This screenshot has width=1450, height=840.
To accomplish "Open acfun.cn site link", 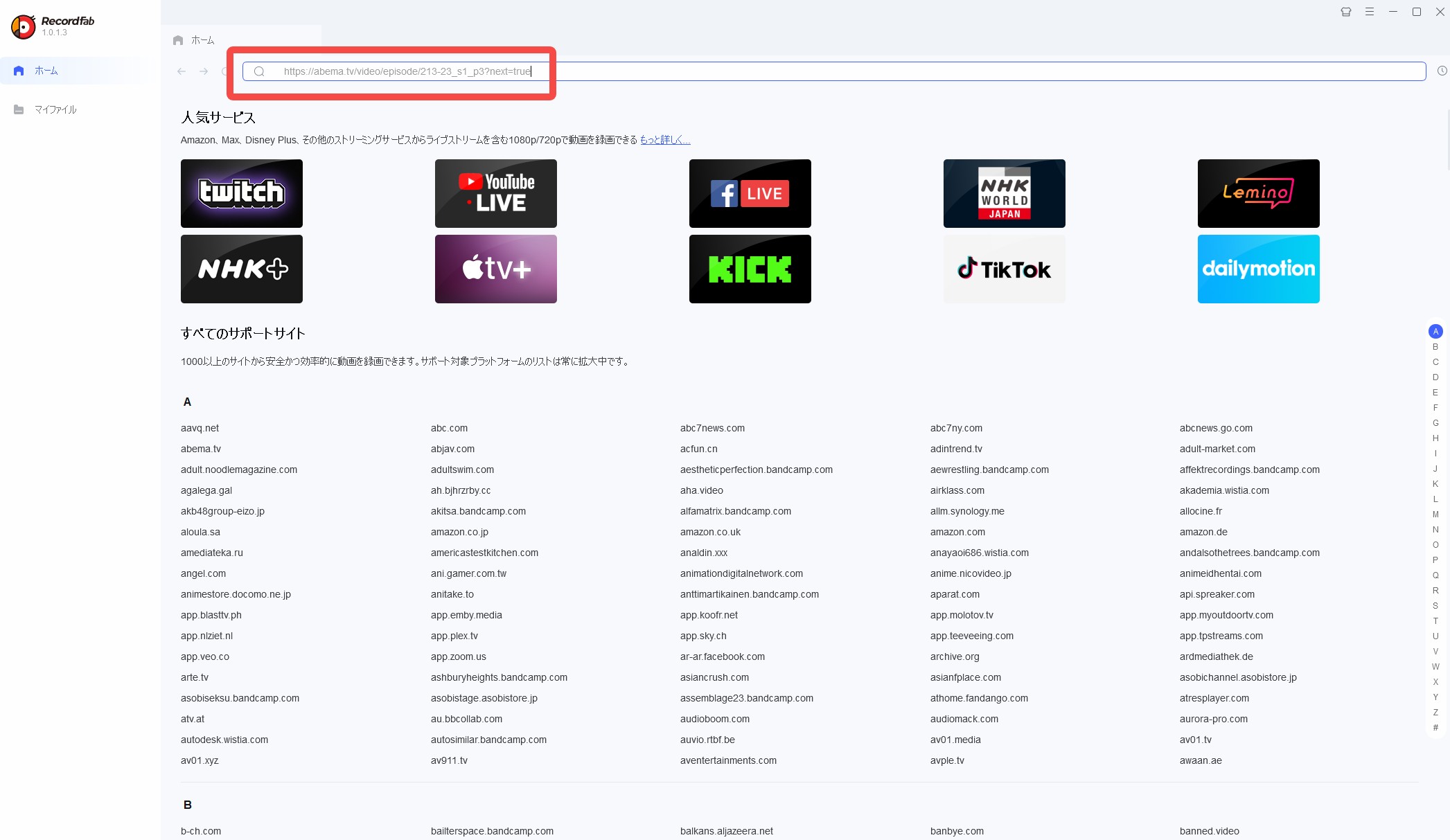I will point(698,449).
